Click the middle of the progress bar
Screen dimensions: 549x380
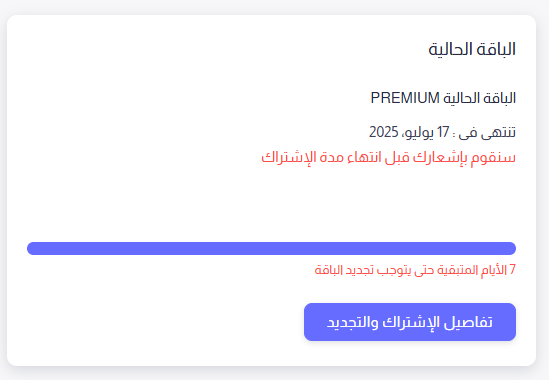(x=271, y=248)
